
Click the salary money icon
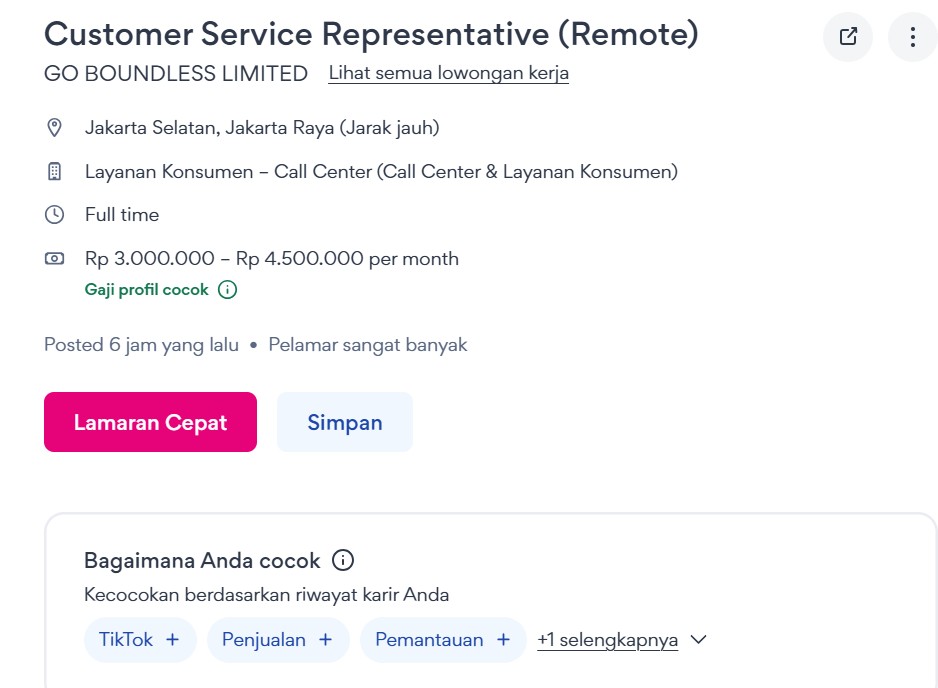[x=55, y=258]
